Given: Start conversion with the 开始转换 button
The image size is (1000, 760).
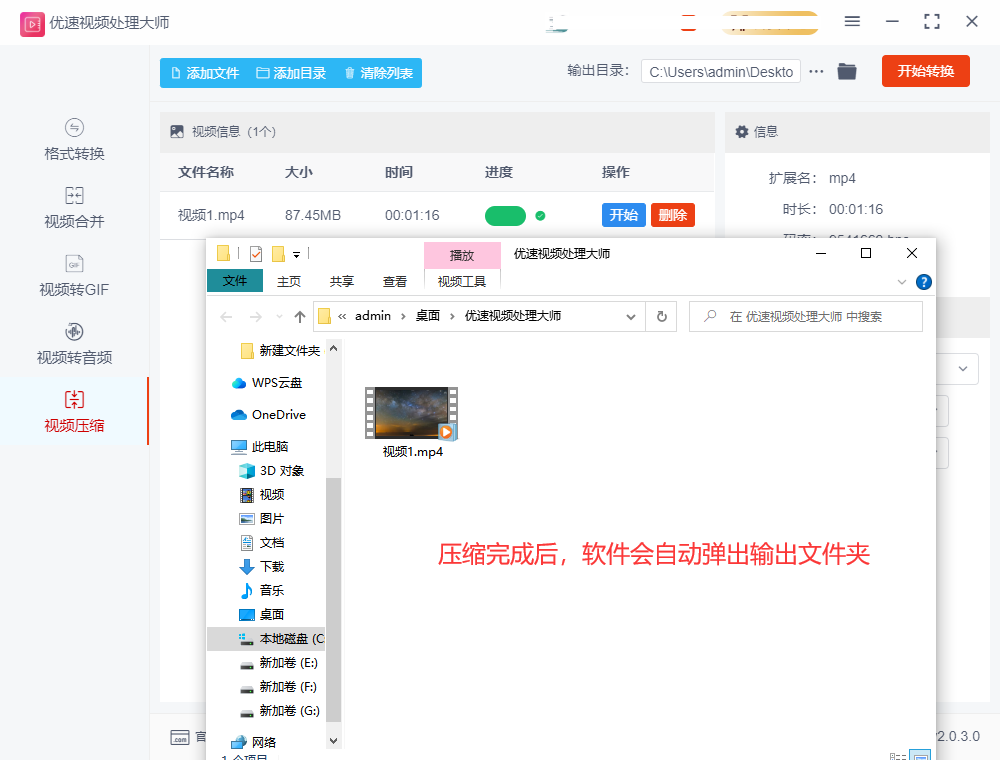Looking at the screenshot, I should [x=925, y=71].
